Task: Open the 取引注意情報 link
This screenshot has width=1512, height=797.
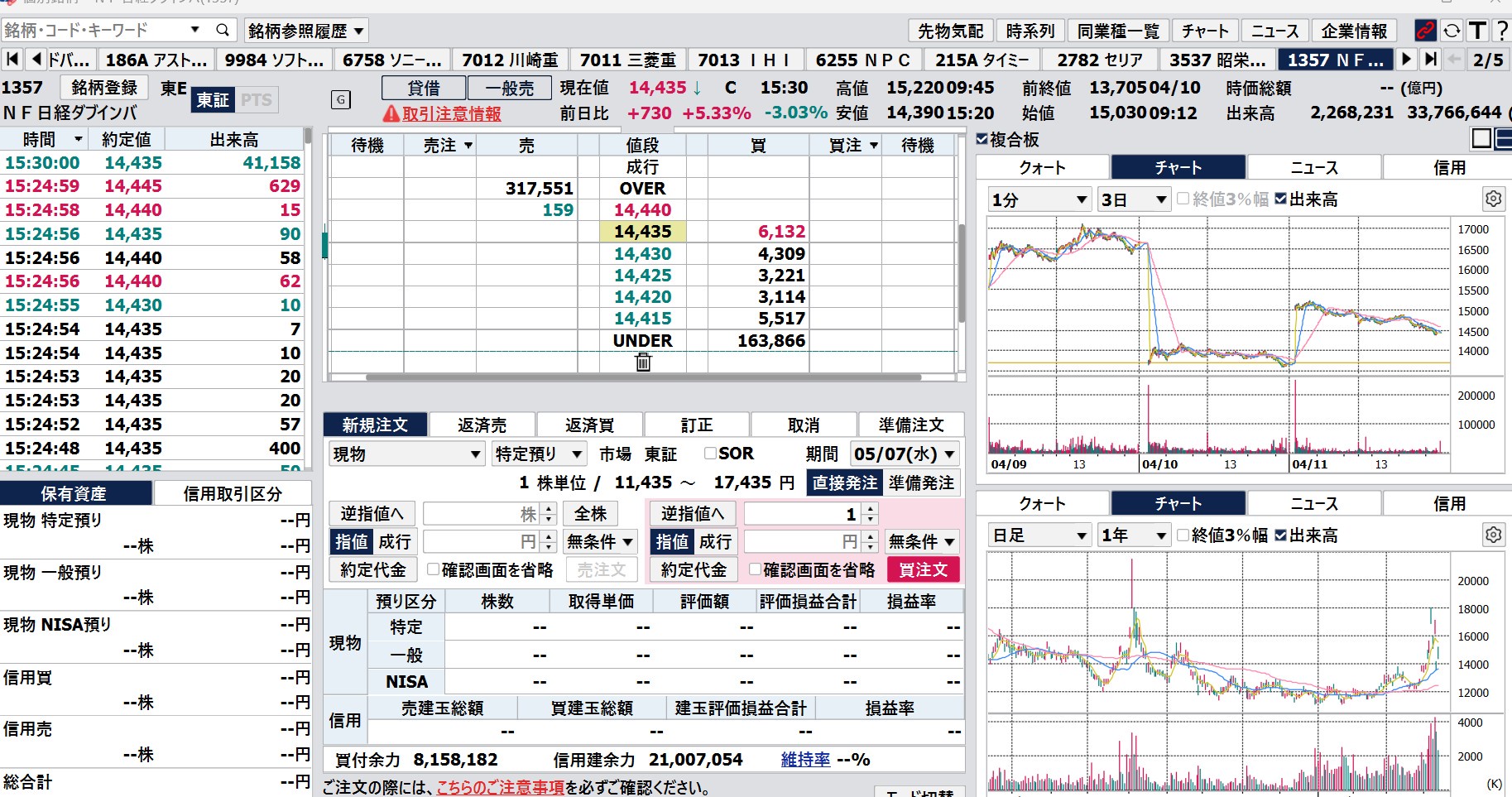Action: point(451,113)
